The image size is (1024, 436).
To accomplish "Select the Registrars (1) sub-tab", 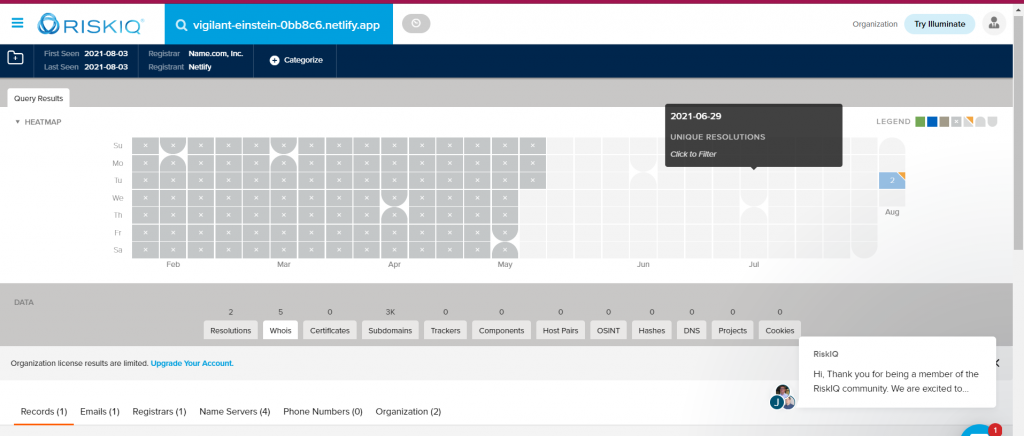I will [x=159, y=412].
